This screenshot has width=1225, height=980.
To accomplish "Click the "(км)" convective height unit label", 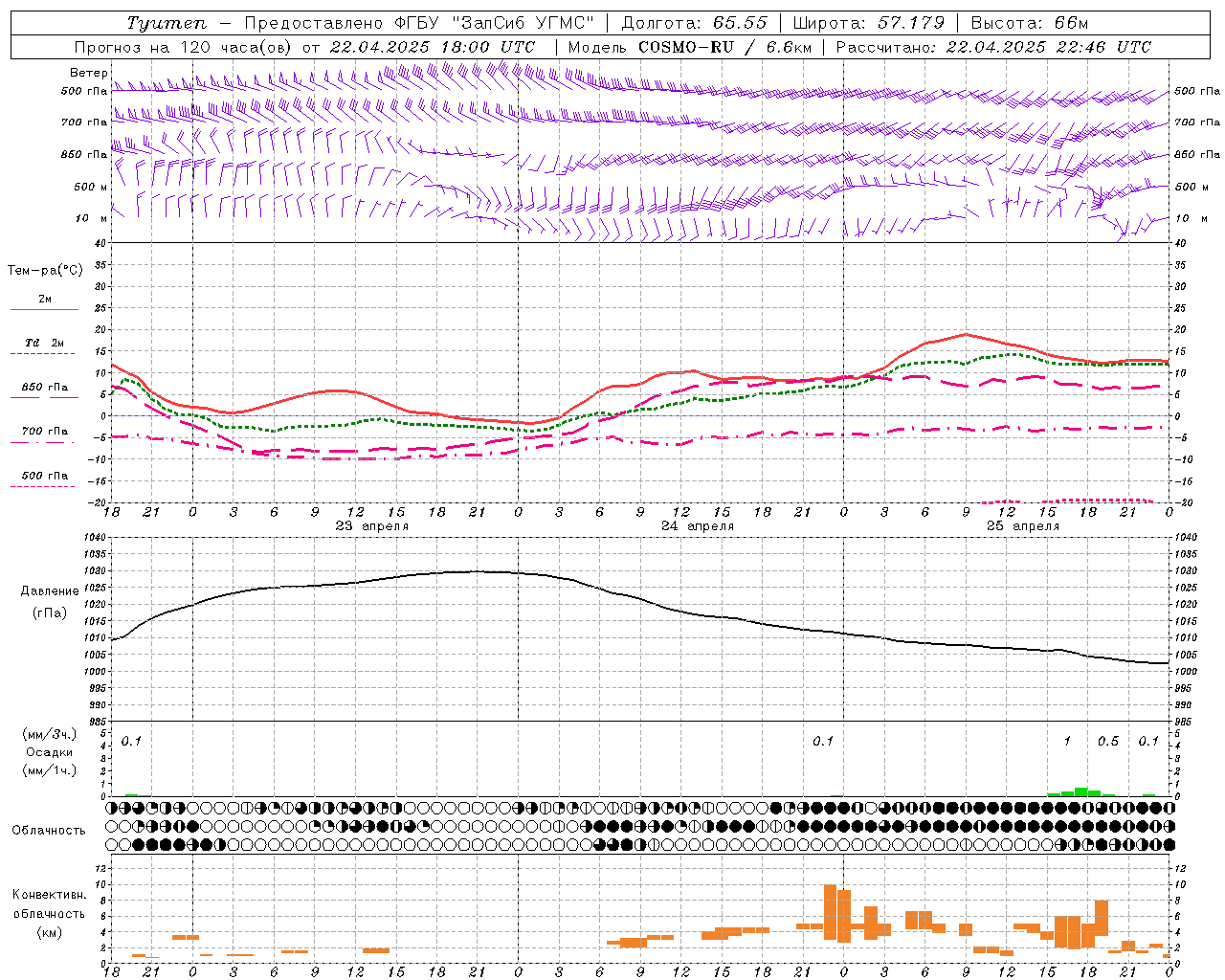I will [50, 932].
